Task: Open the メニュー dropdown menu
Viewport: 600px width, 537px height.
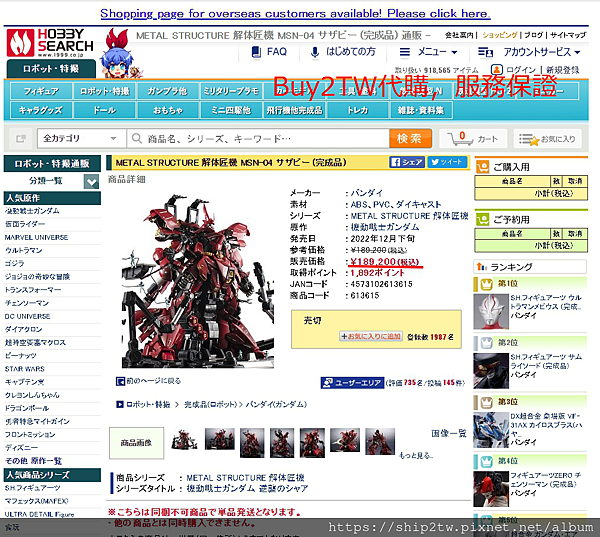Action: [428, 52]
